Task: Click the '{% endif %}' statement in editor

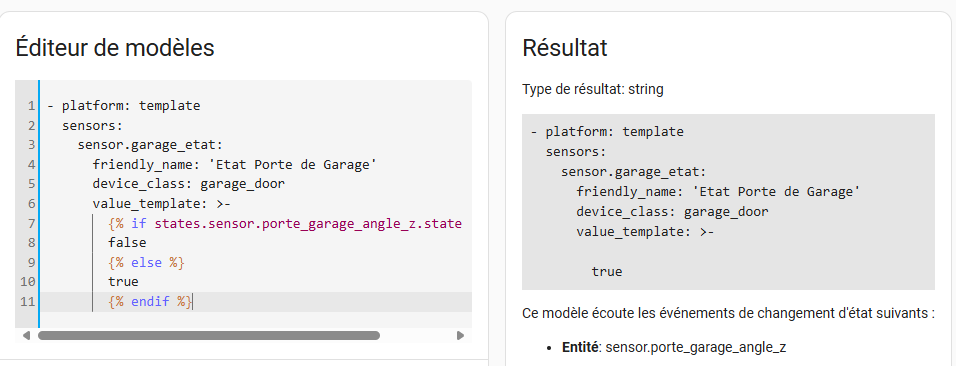Action: (150, 301)
